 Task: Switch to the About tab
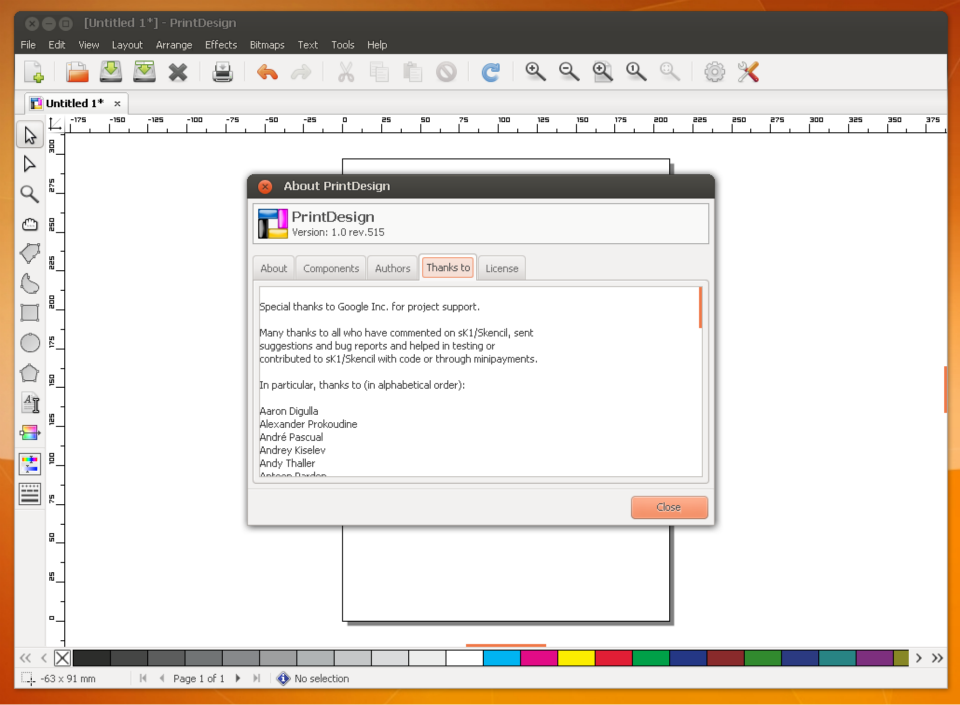tap(273, 268)
